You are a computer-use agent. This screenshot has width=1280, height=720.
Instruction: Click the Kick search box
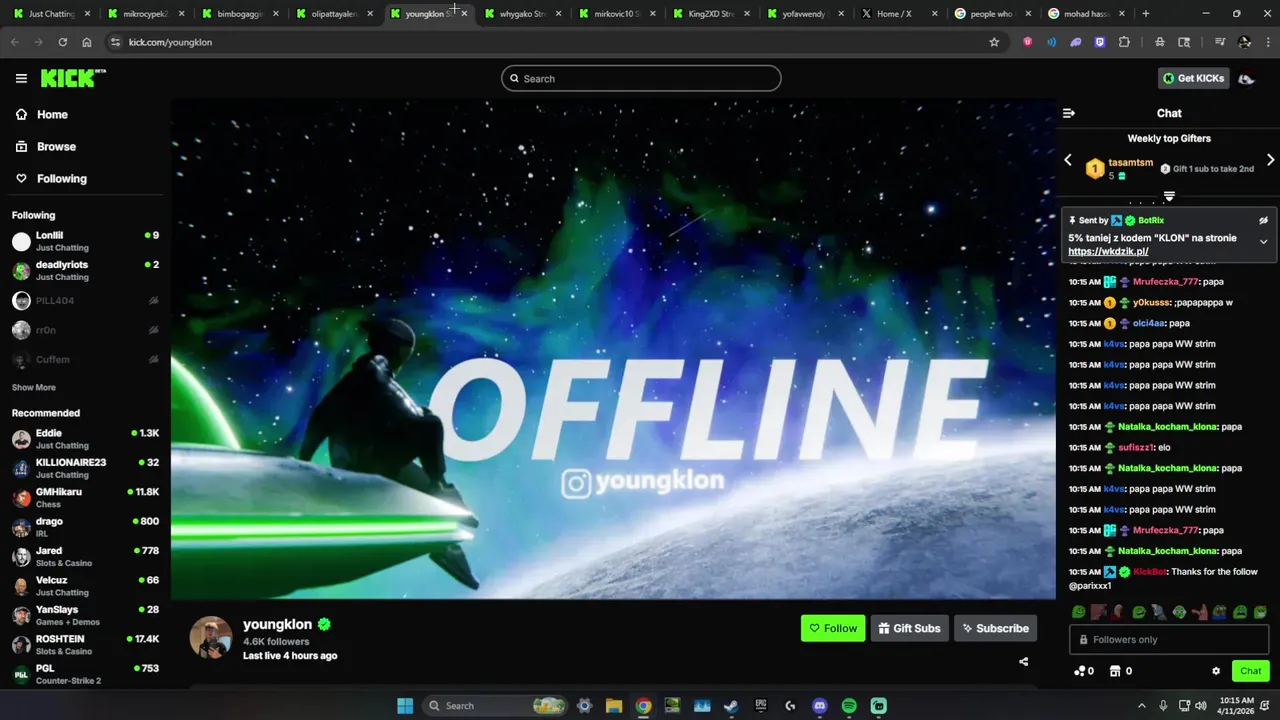pos(641,78)
